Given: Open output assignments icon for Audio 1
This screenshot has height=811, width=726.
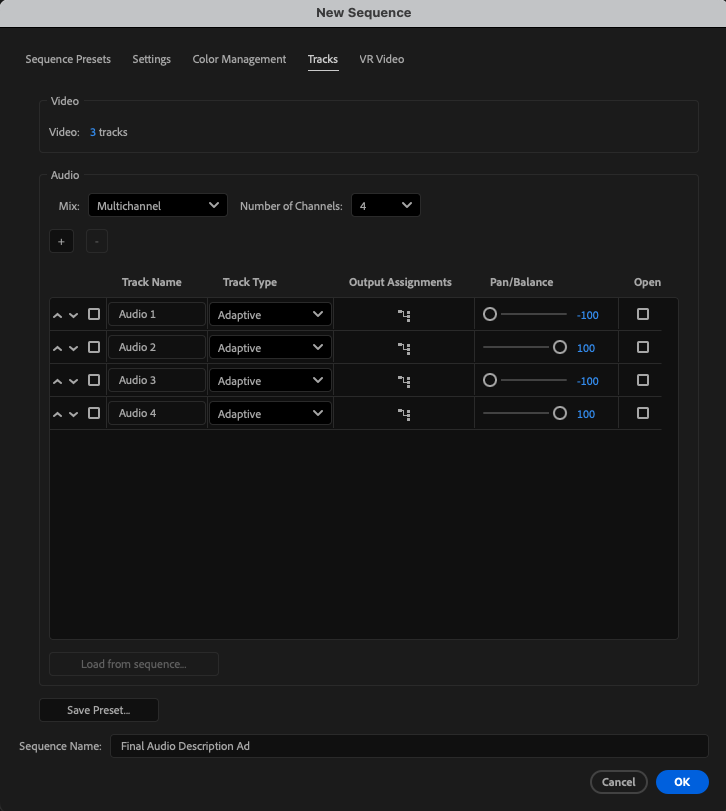Looking at the screenshot, I should pos(404,315).
